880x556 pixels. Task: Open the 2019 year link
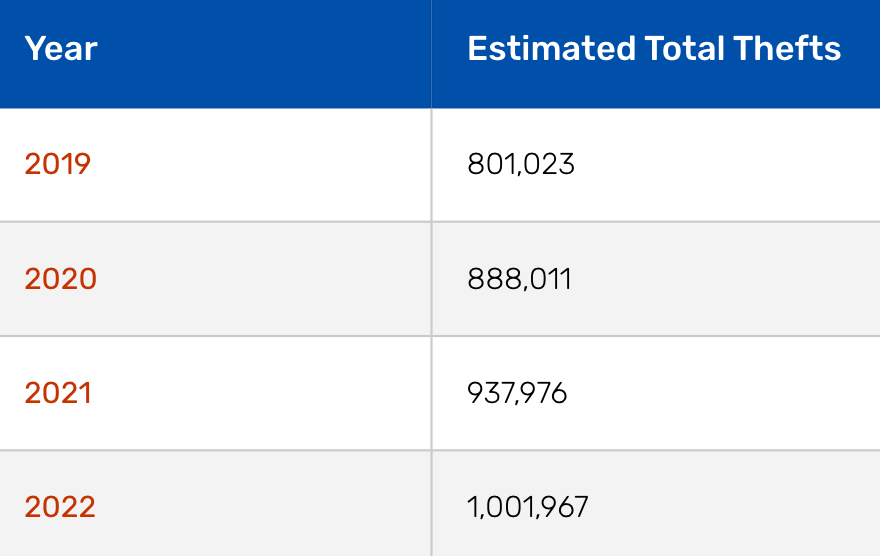(58, 164)
